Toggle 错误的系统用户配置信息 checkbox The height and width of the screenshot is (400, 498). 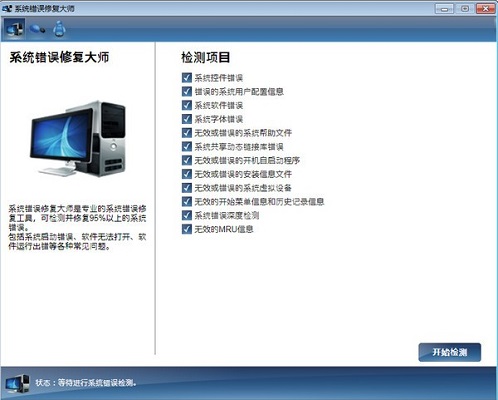coord(187,91)
